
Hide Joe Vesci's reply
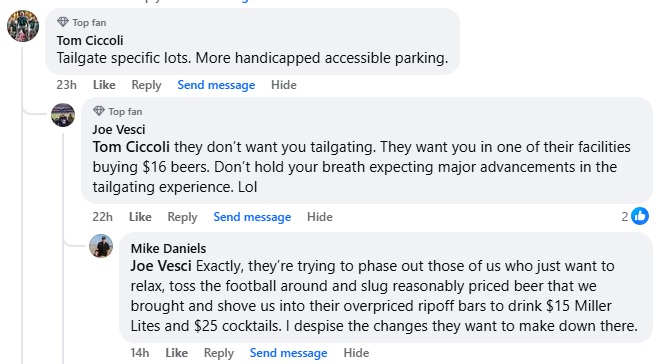pos(320,217)
